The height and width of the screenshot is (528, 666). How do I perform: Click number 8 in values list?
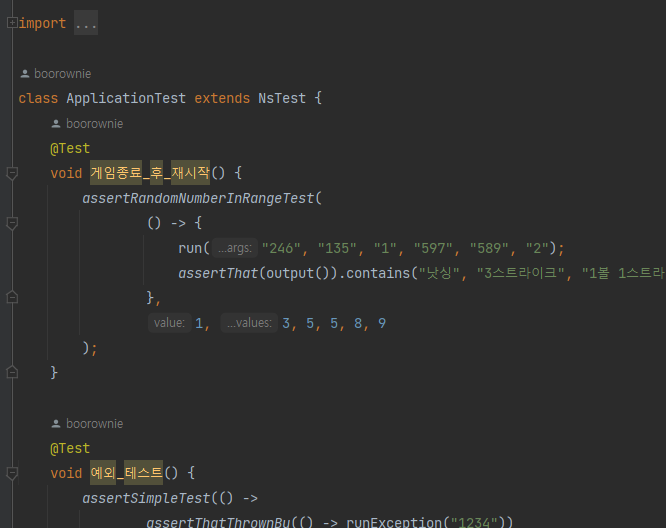pyautogui.click(x=358, y=324)
